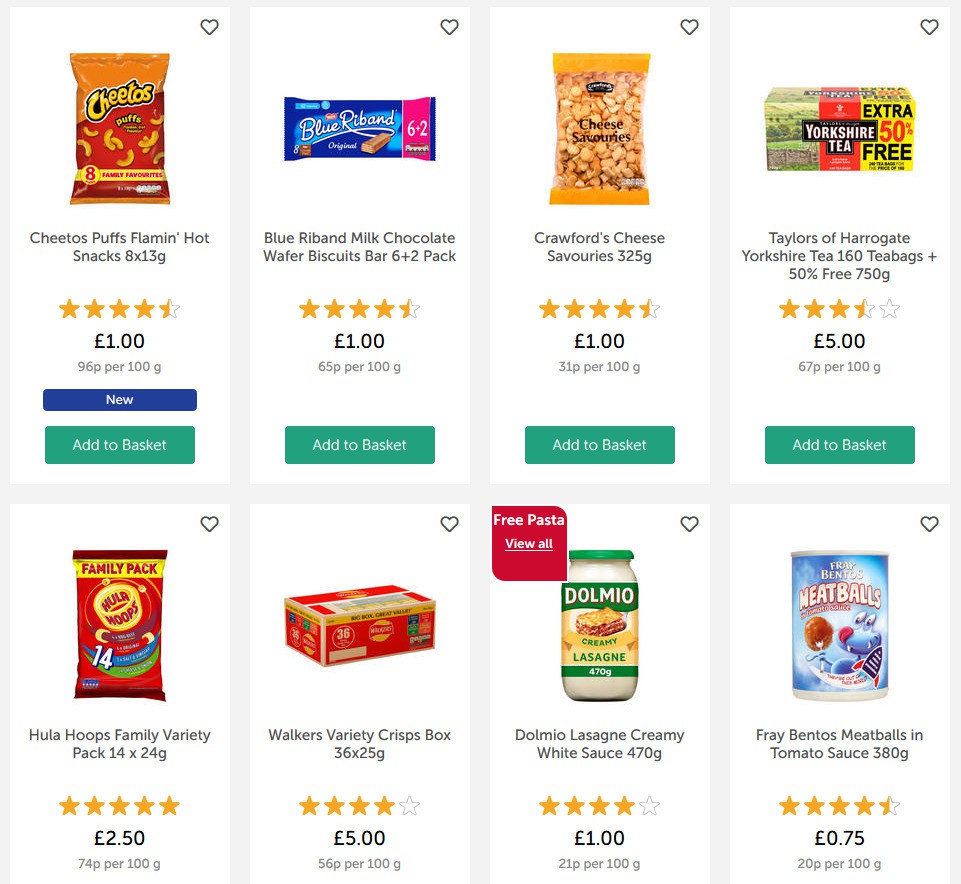Click heart icon on Blue Riband biscuits

tap(449, 27)
